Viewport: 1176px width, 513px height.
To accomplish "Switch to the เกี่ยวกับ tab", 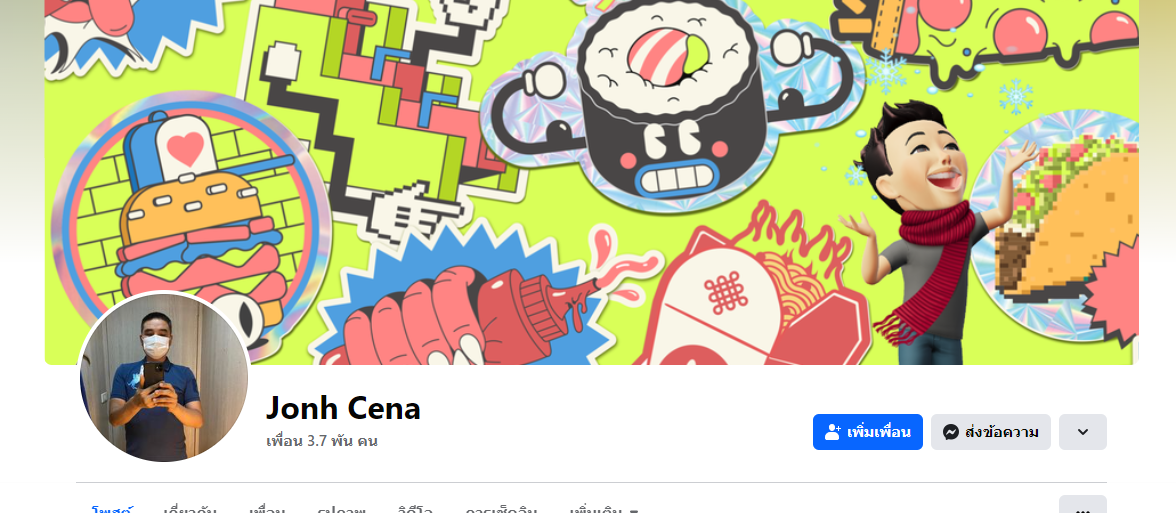I will [x=190, y=508].
